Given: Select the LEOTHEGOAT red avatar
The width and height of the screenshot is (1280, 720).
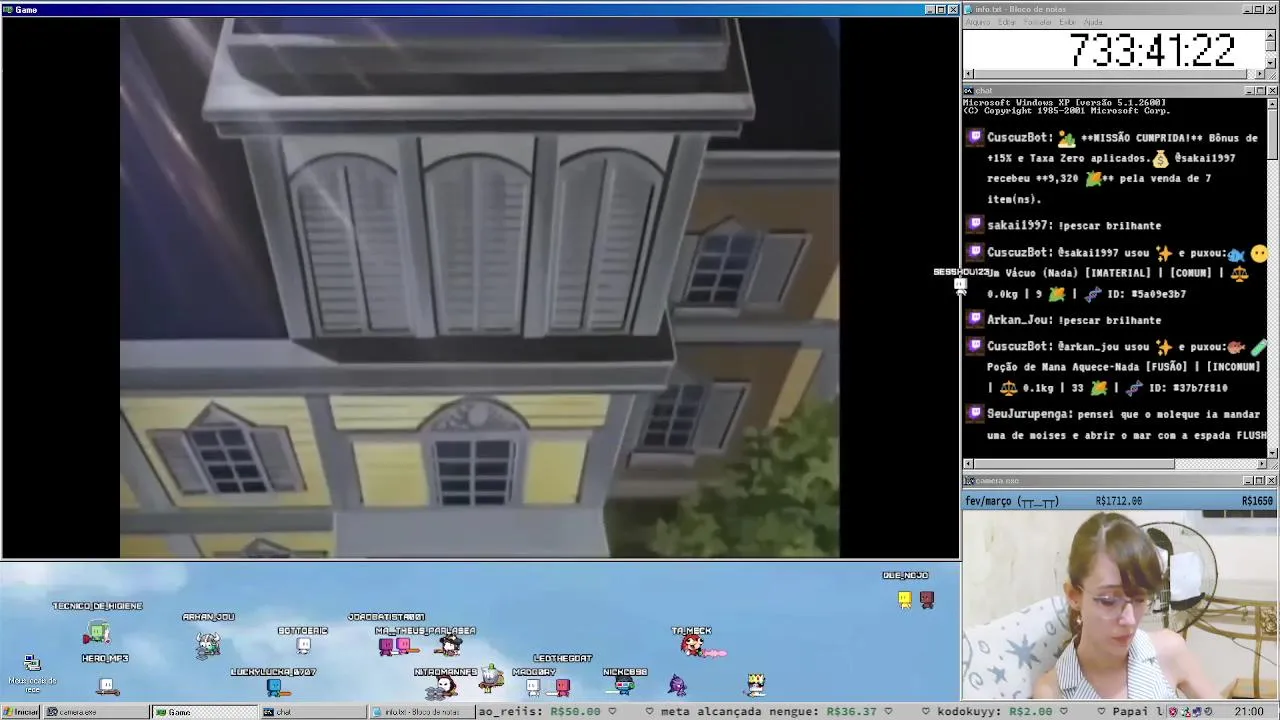Looking at the screenshot, I should coord(563,686).
